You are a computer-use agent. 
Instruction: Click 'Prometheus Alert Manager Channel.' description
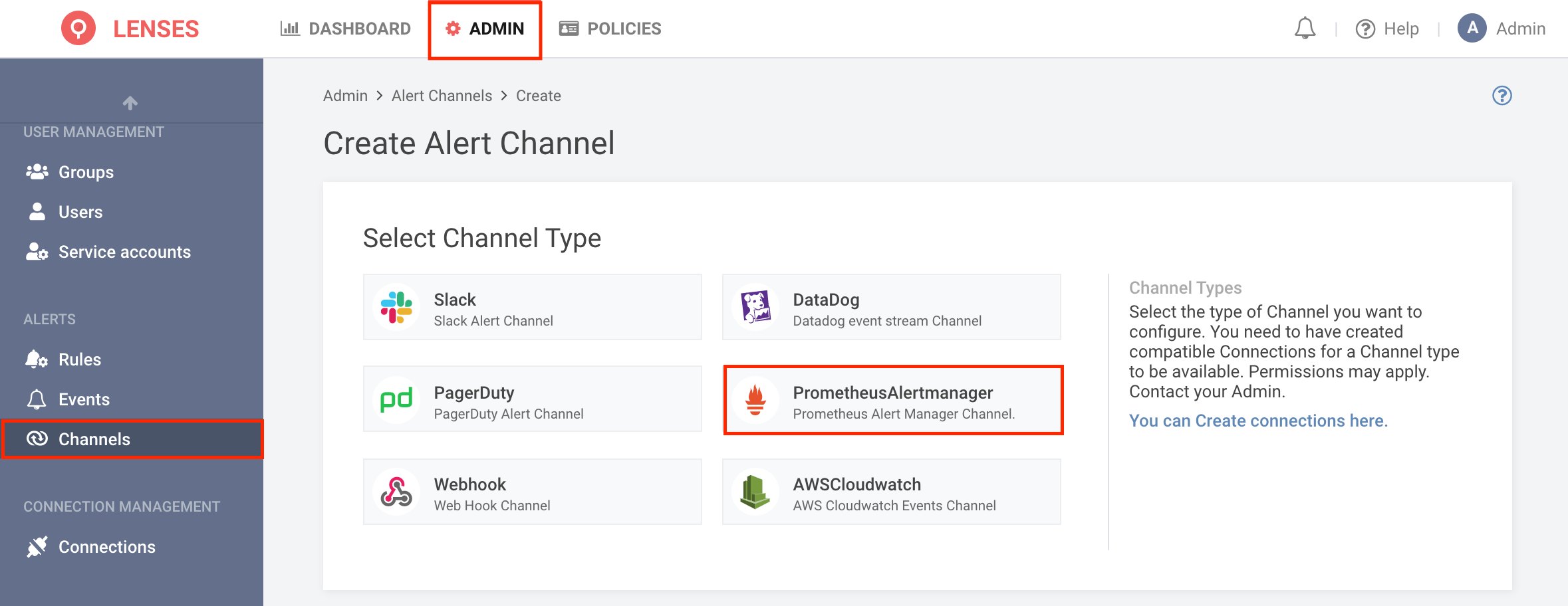(904, 414)
